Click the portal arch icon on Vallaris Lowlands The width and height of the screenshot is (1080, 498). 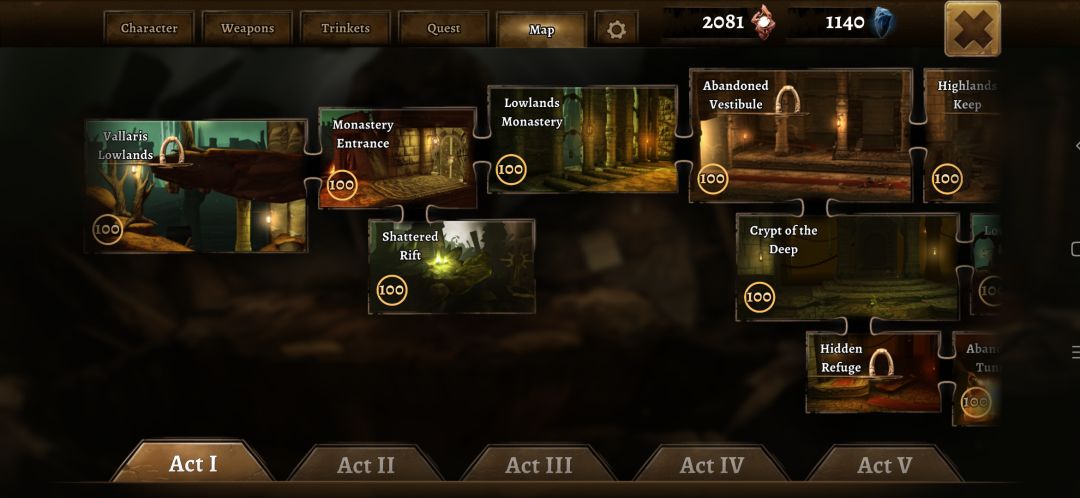click(172, 150)
